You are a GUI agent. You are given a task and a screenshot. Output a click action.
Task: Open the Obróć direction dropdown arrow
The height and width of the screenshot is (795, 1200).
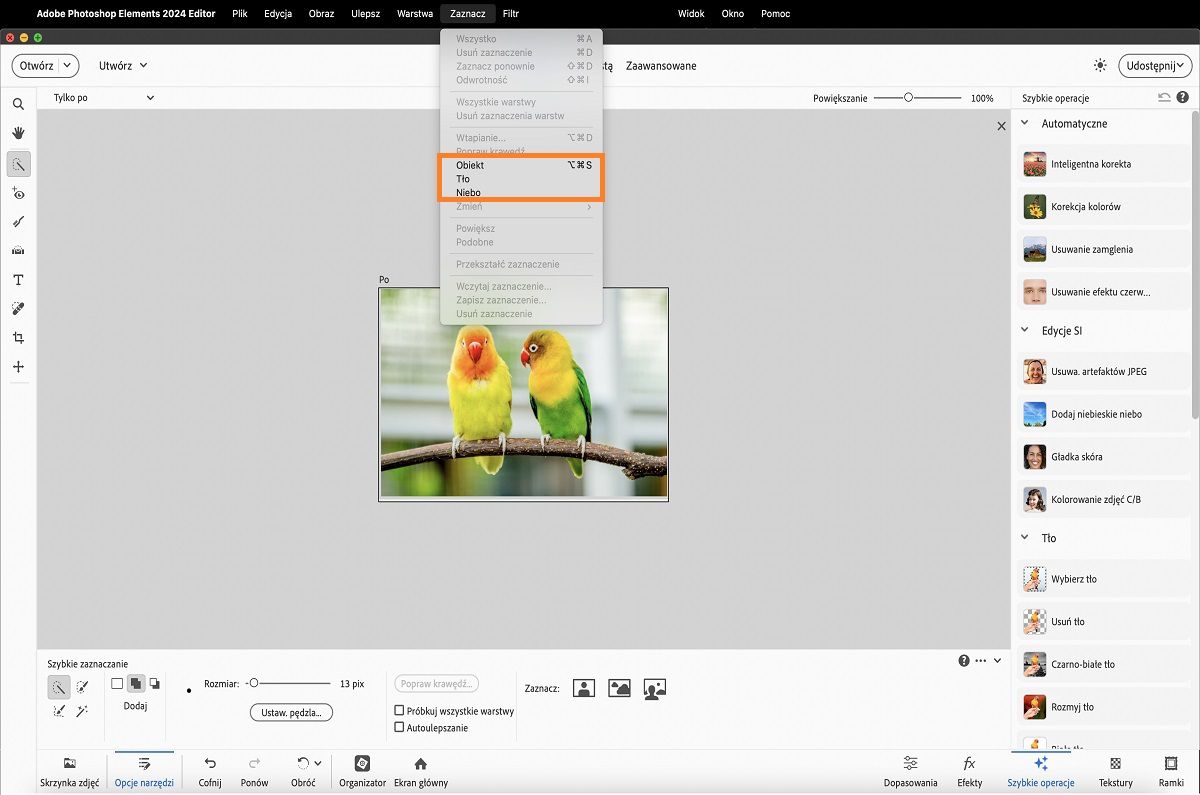click(x=317, y=764)
